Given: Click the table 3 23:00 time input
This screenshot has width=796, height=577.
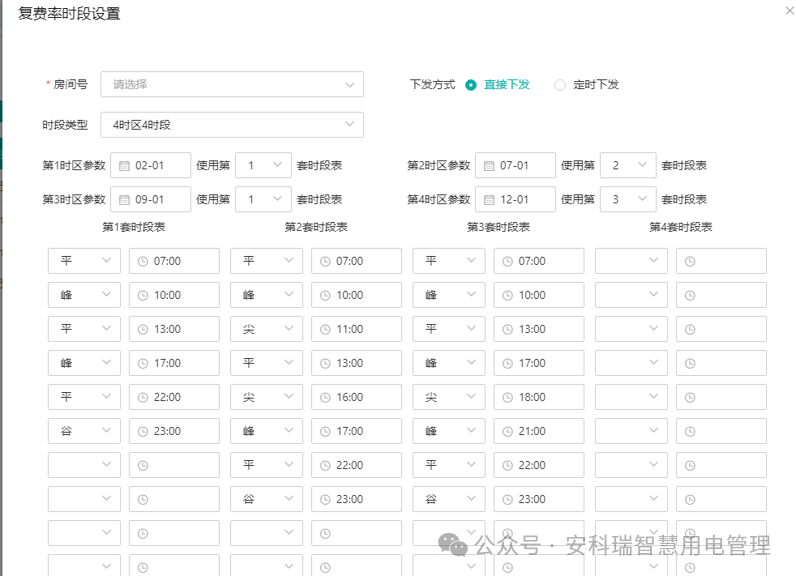Looking at the screenshot, I should (539, 499).
